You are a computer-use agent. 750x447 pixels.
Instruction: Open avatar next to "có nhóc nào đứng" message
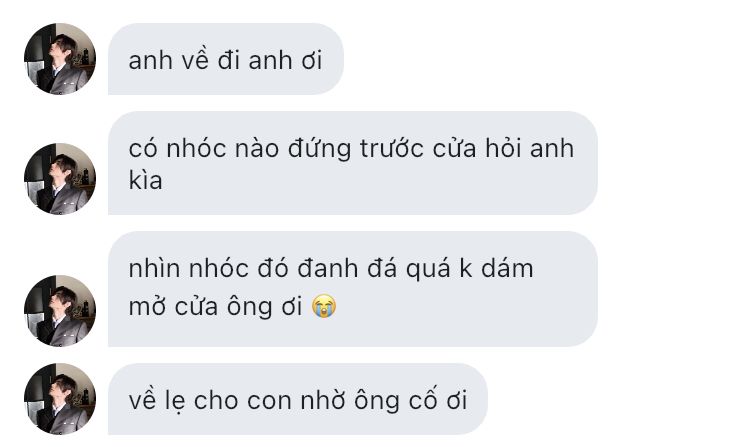tap(60, 179)
